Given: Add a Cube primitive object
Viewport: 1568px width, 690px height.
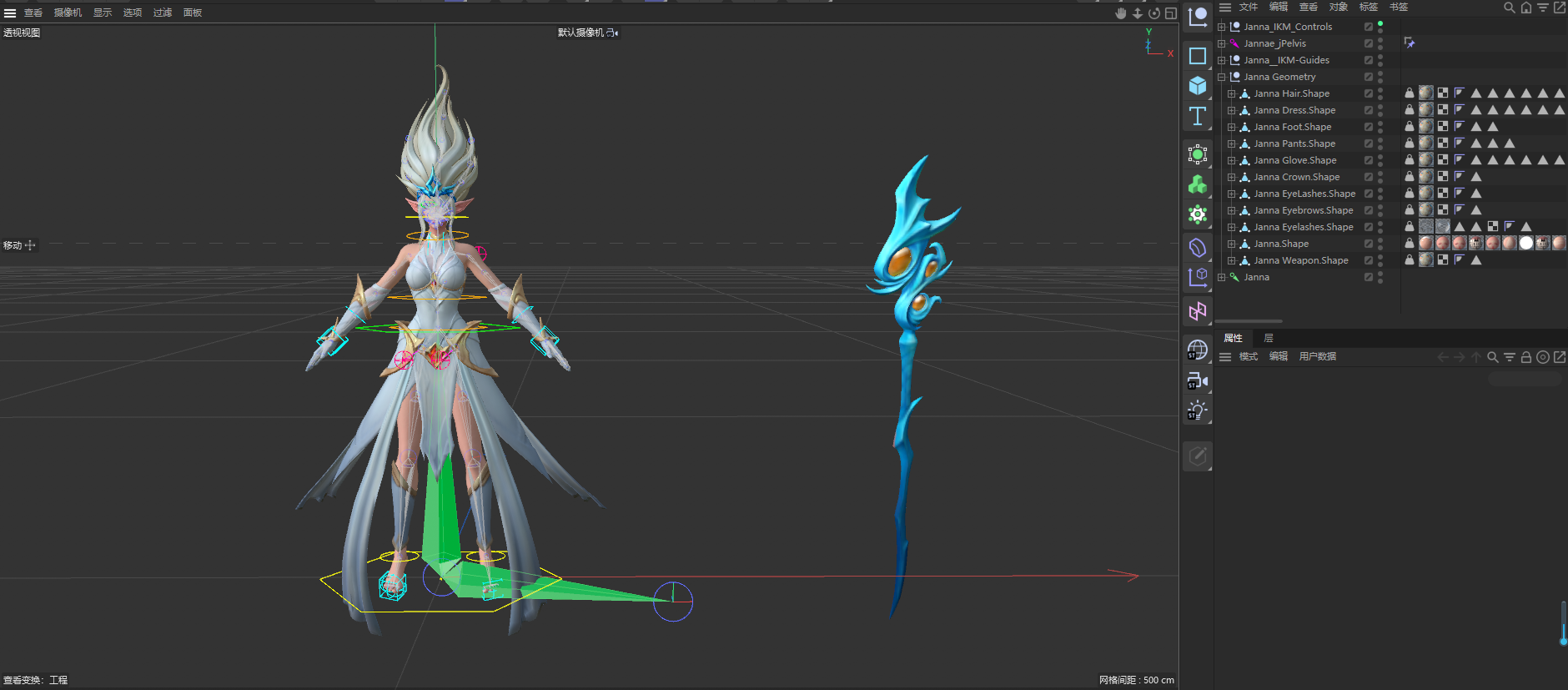Looking at the screenshot, I should (x=1198, y=86).
